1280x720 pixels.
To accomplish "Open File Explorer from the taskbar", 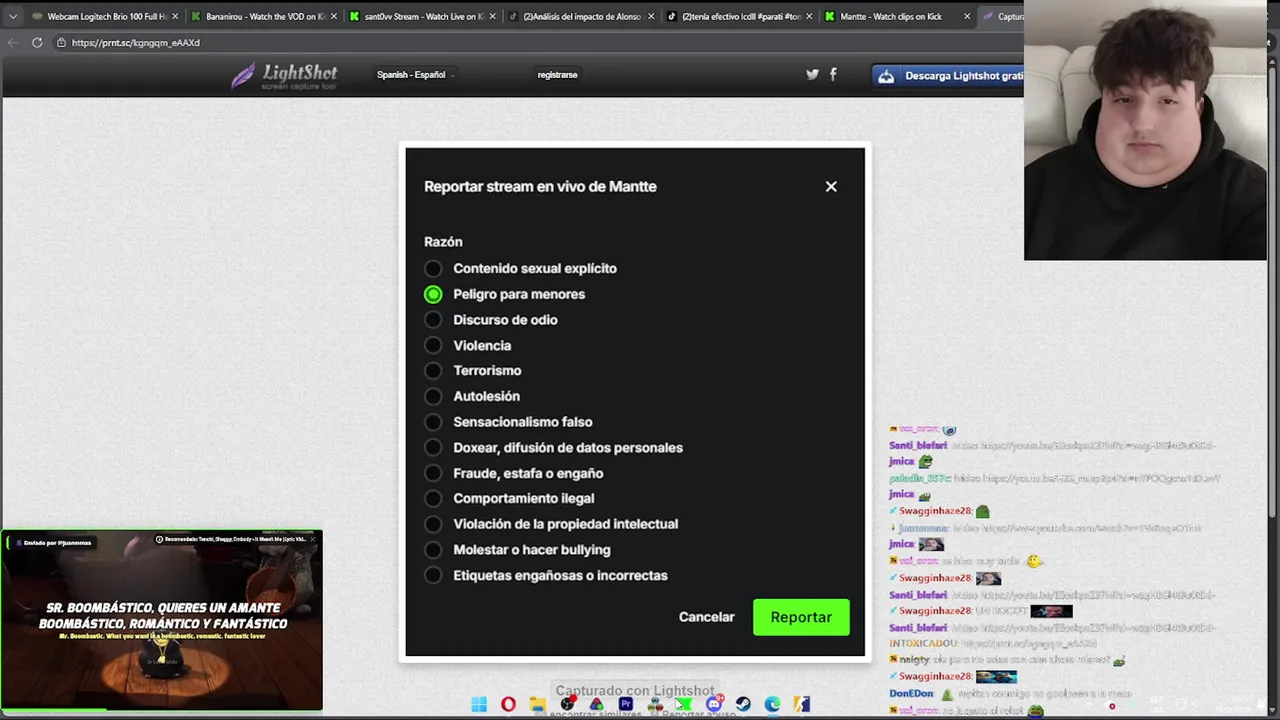I will pyautogui.click(x=537, y=705).
